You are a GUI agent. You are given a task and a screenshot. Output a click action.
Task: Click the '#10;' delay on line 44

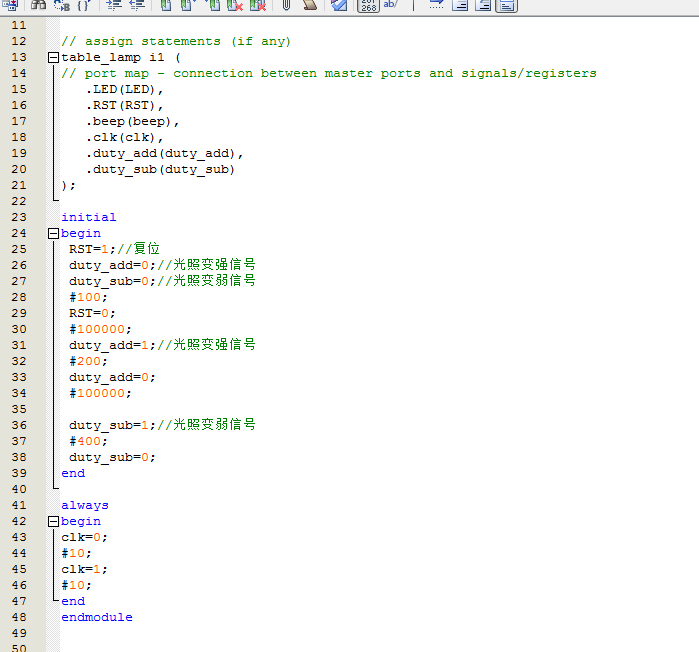point(76,554)
